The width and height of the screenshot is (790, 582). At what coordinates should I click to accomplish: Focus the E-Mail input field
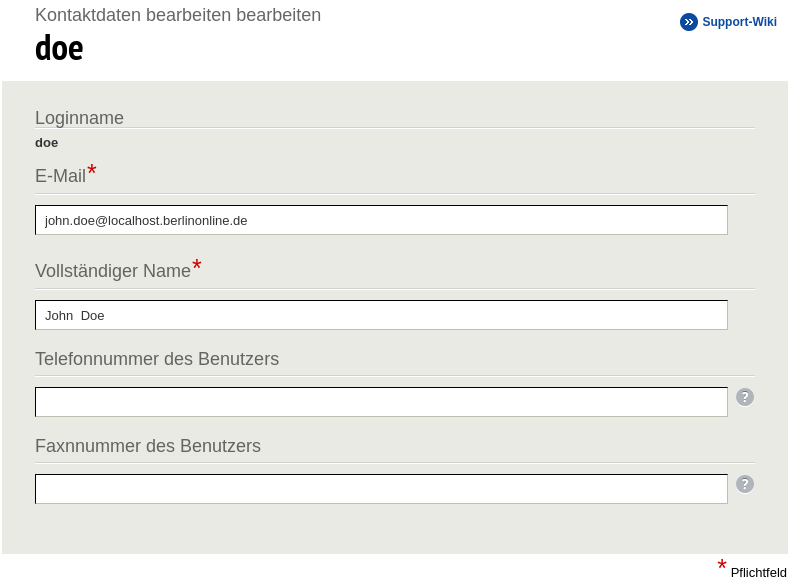tap(381, 220)
